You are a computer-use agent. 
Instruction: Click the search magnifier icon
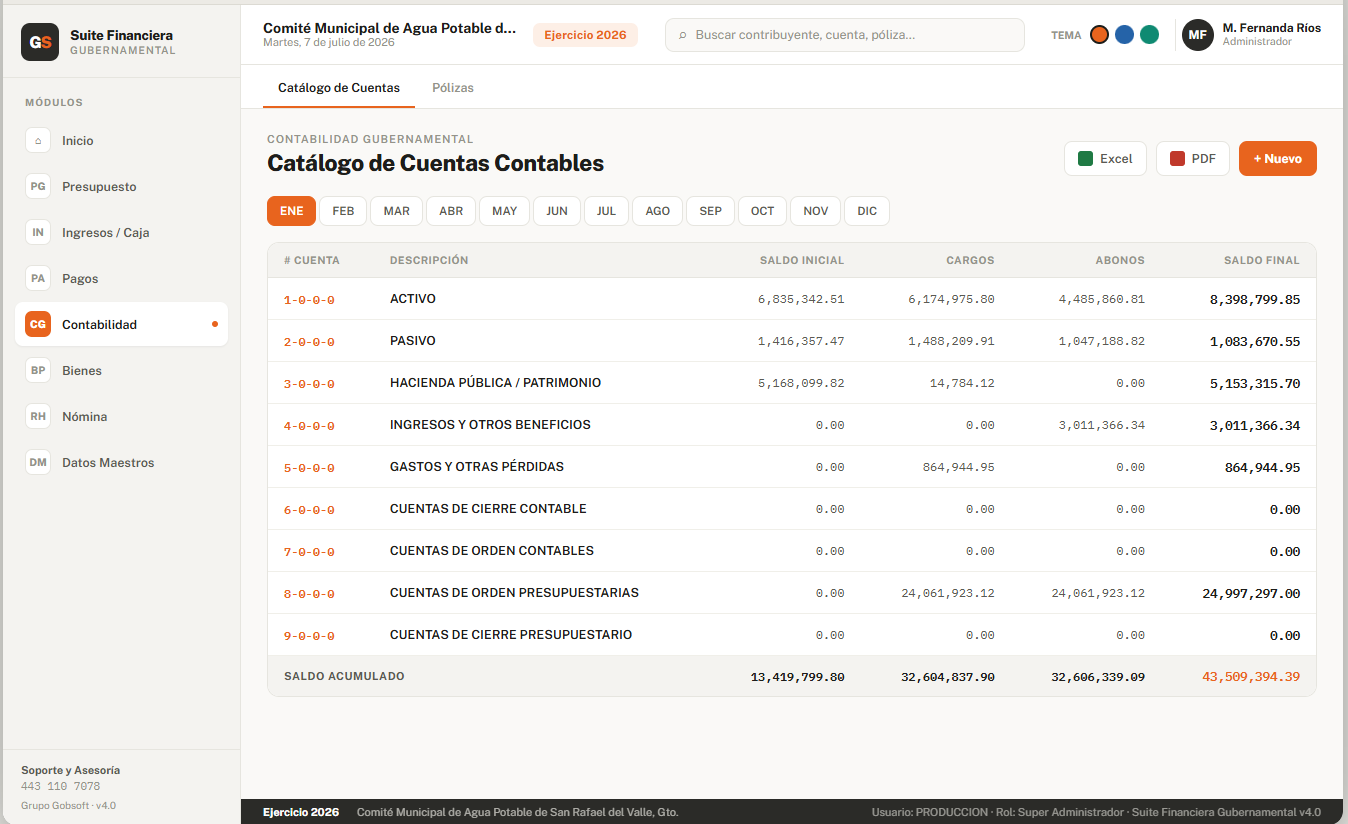683,35
